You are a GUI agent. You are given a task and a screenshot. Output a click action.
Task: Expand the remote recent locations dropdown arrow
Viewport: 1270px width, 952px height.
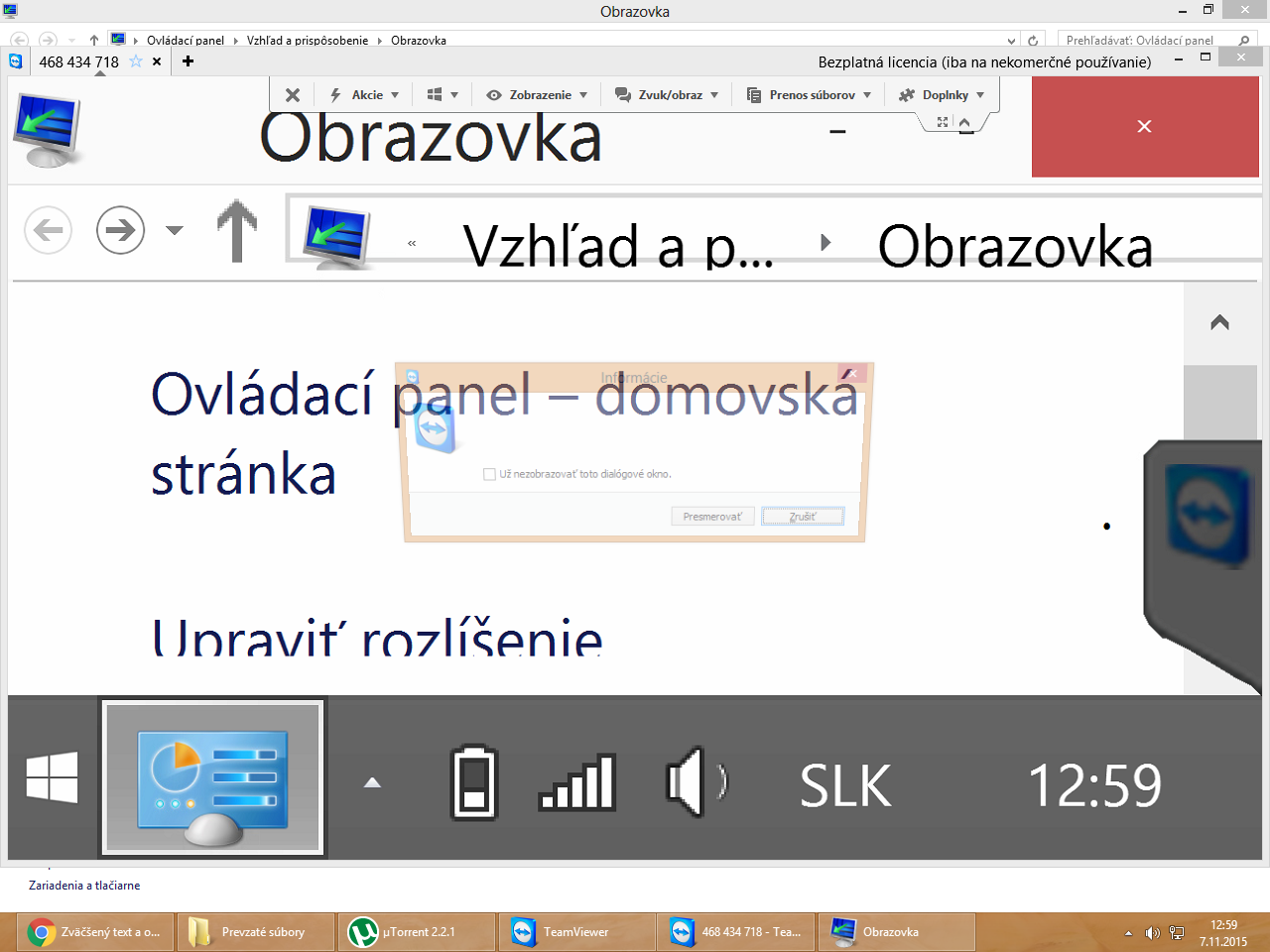(x=175, y=230)
